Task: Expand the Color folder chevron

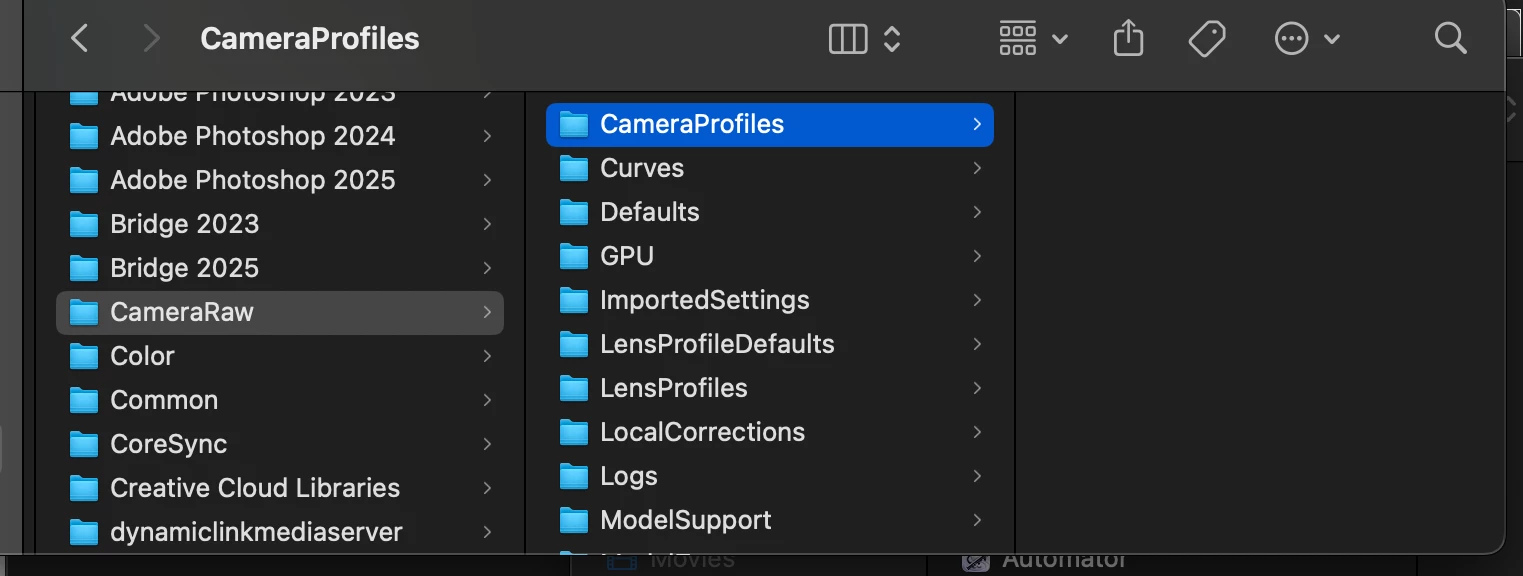Action: pyautogui.click(x=487, y=356)
